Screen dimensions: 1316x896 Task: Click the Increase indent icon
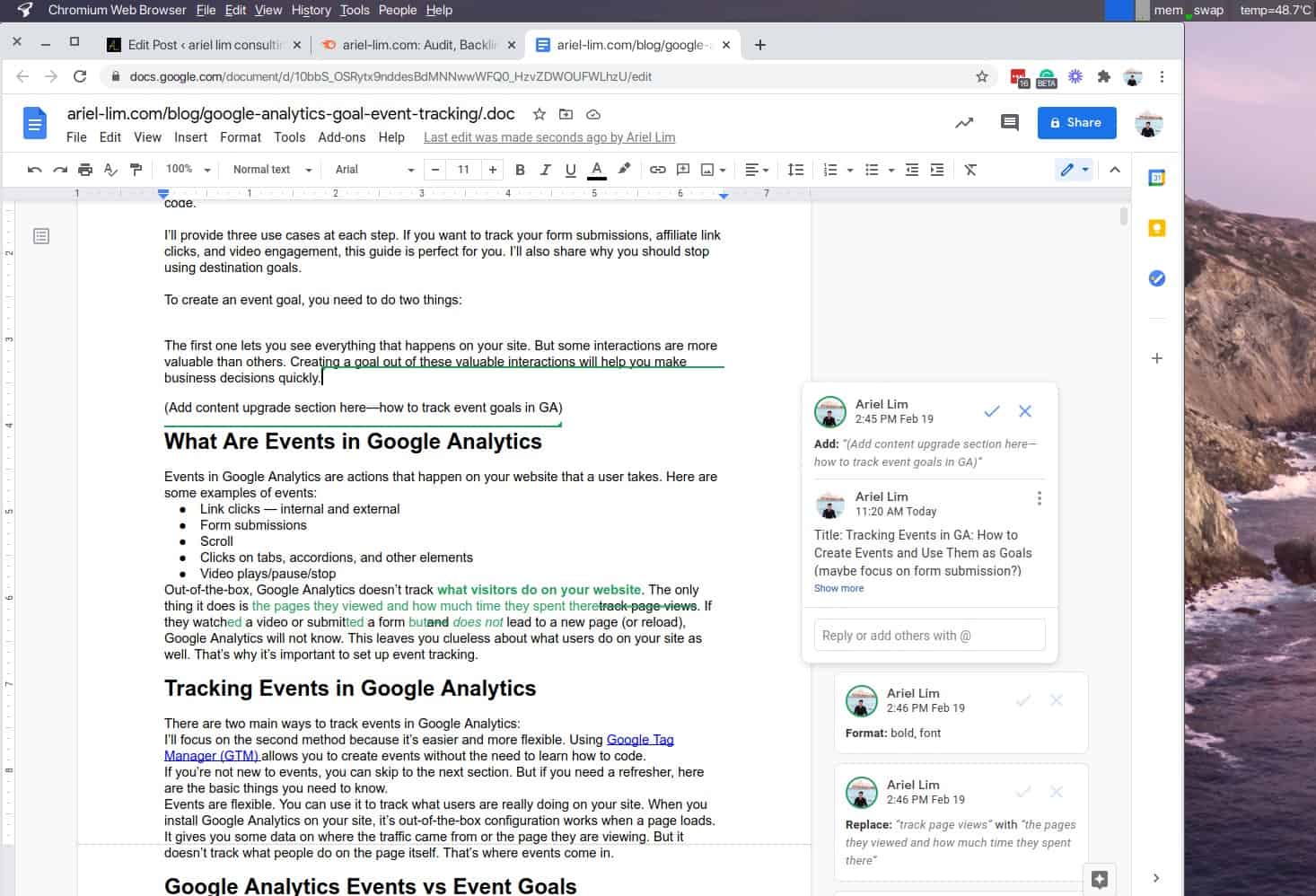937,170
